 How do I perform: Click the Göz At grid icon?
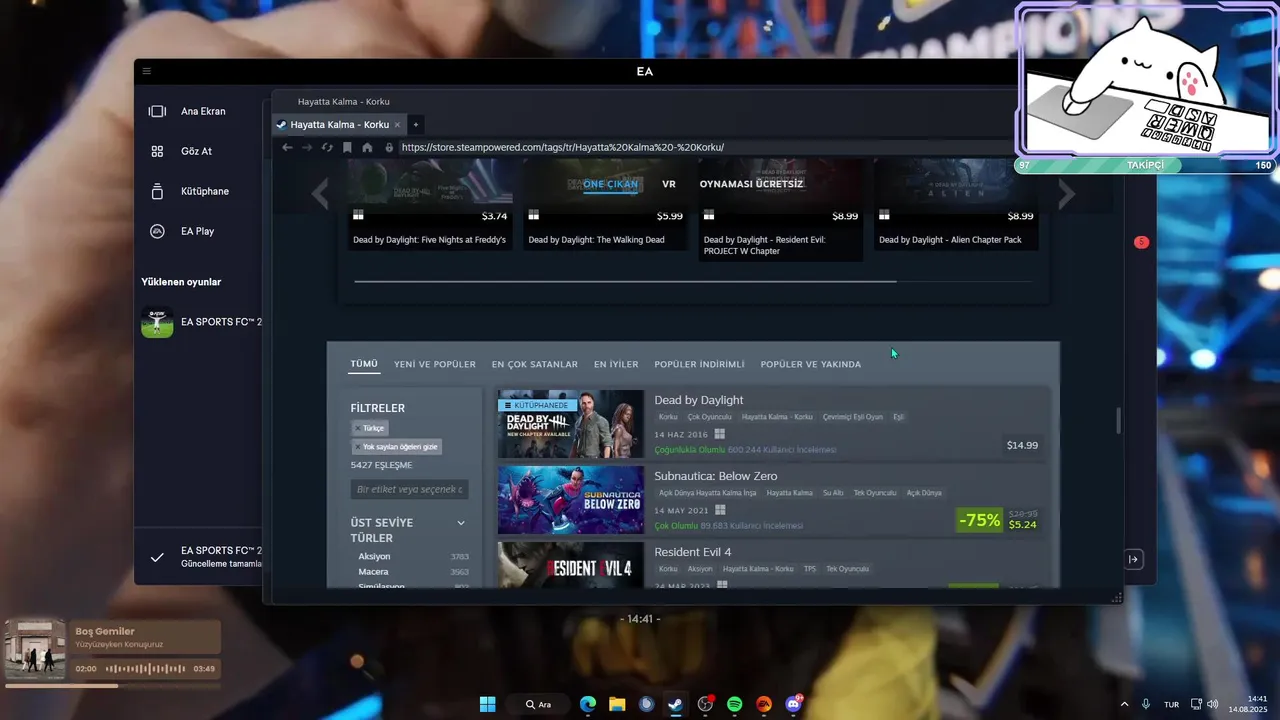pyautogui.click(x=157, y=151)
